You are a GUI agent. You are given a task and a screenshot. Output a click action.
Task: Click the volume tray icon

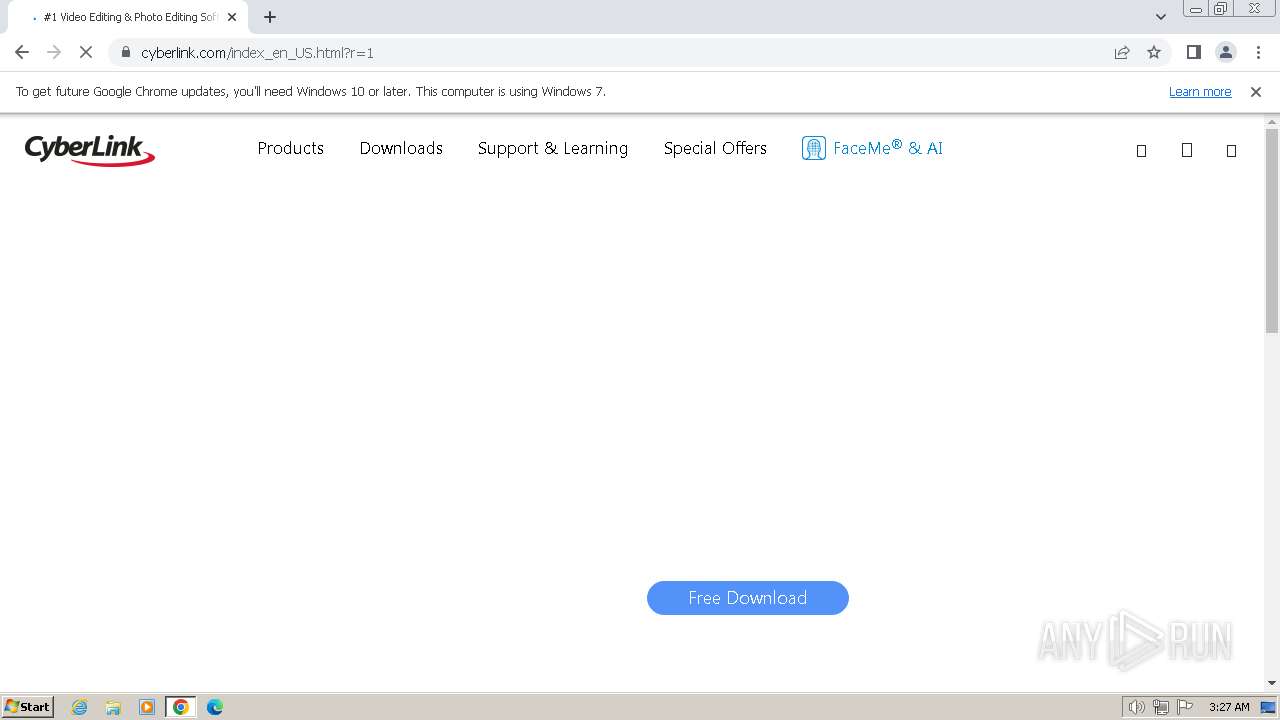point(1136,707)
